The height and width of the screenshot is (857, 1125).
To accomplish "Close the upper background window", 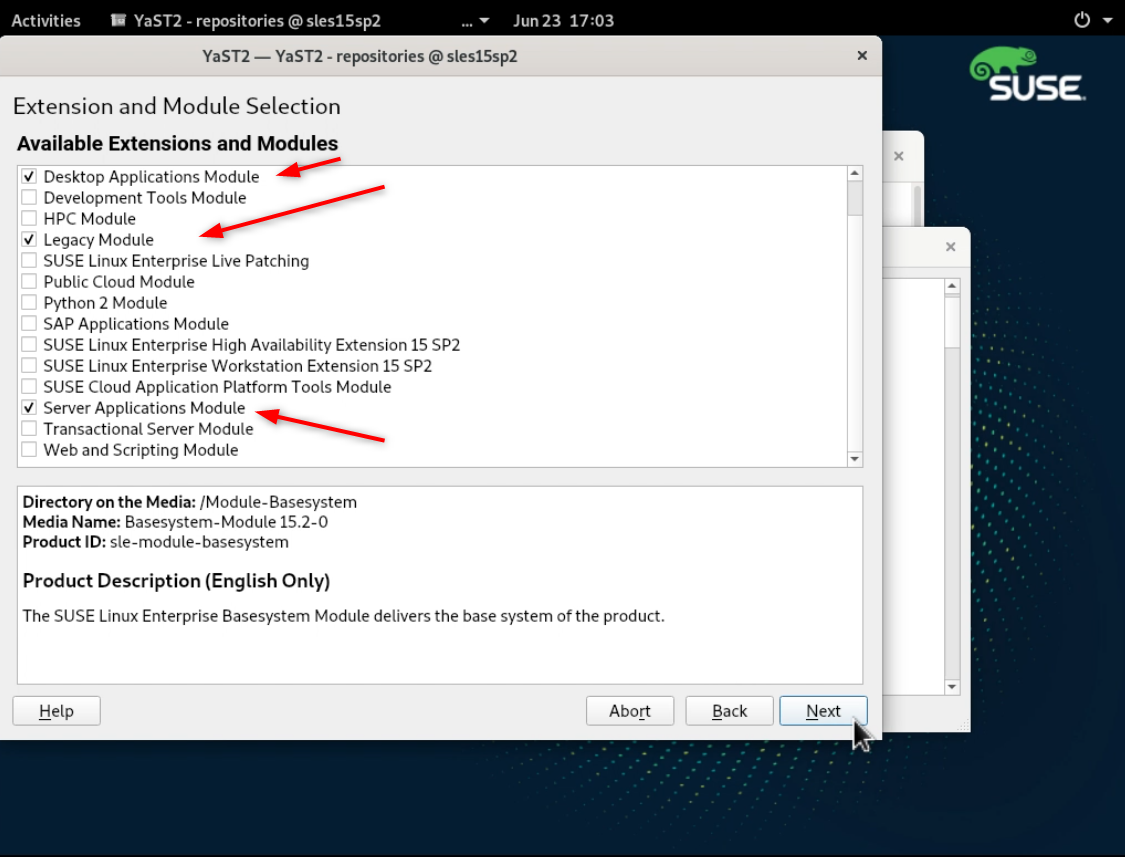I will click(898, 156).
